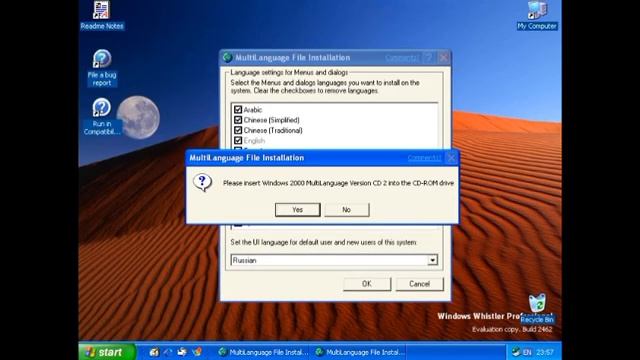Uncheck the Arabic language checkbox
This screenshot has height=360, width=640.
point(238,109)
